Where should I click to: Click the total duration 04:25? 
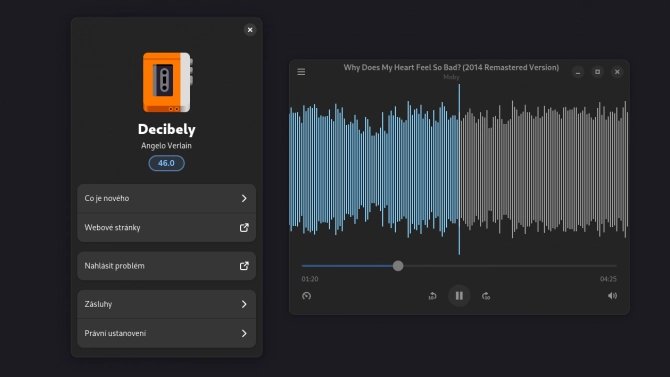pos(608,279)
